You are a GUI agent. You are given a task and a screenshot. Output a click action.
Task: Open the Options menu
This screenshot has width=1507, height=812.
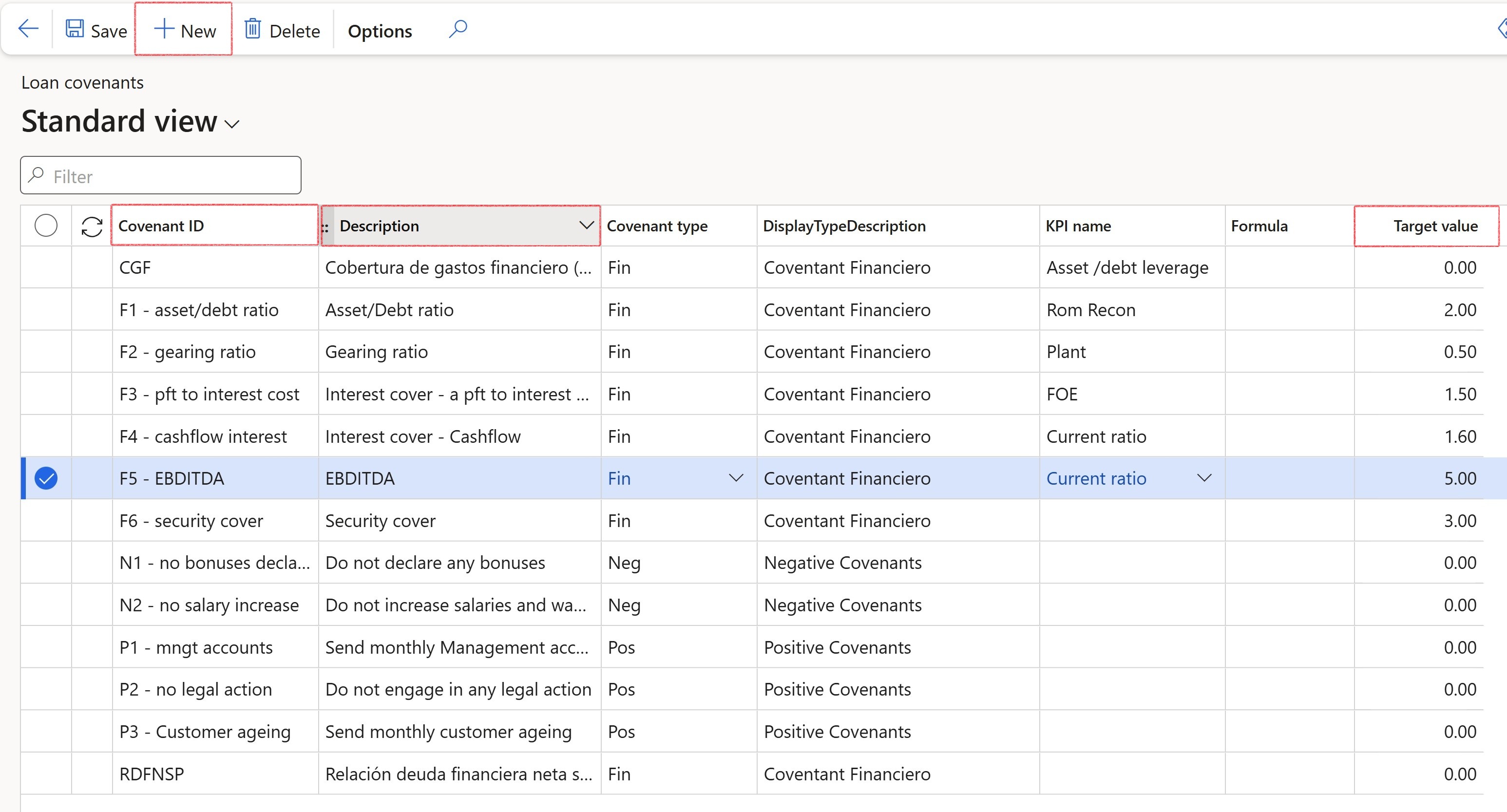click(x=380, y=31)
